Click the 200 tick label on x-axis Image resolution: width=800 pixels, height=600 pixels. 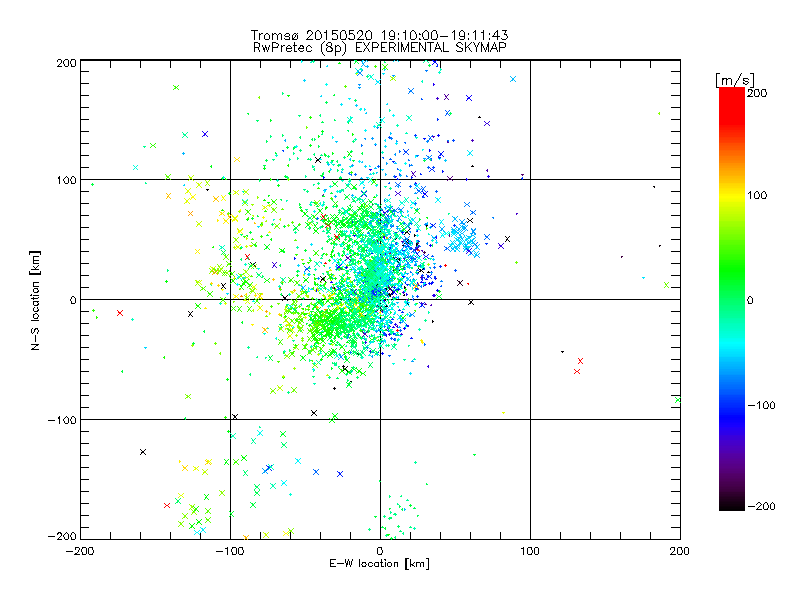(x=680, y=552)
